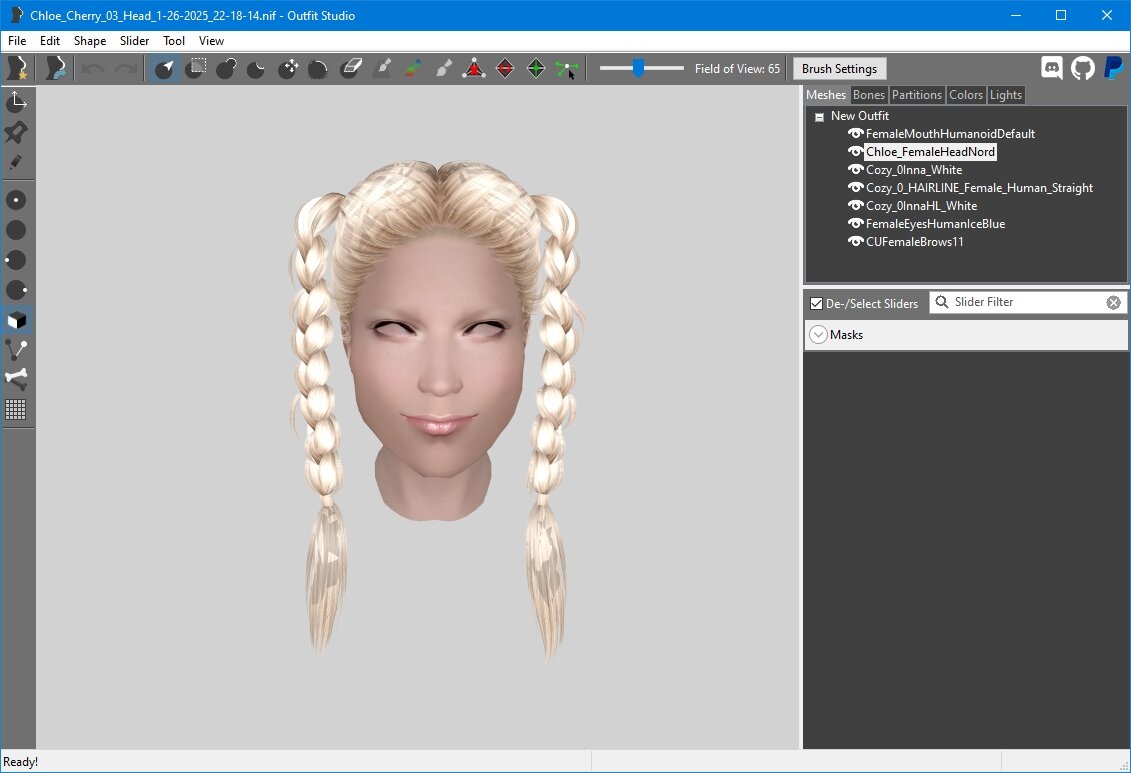Screen dimensions: 1131x773
Task: Select the FemaleEyesHumanIceBlue mesh name
Action: coord(936,224)
